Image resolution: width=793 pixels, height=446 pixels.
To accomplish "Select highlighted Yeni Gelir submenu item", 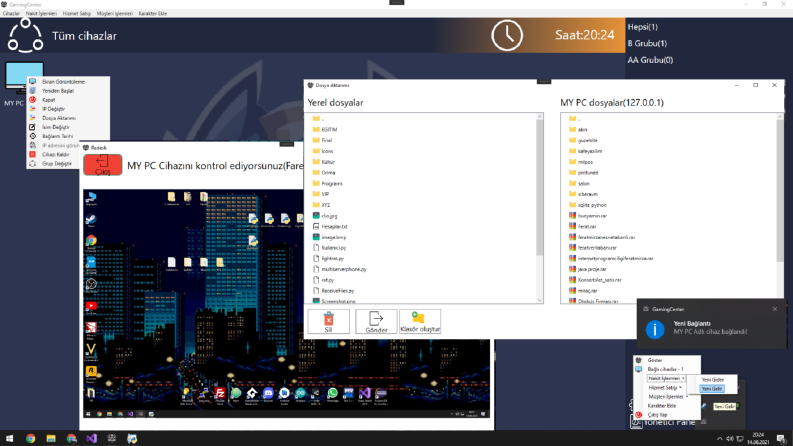I will [712, 388].
